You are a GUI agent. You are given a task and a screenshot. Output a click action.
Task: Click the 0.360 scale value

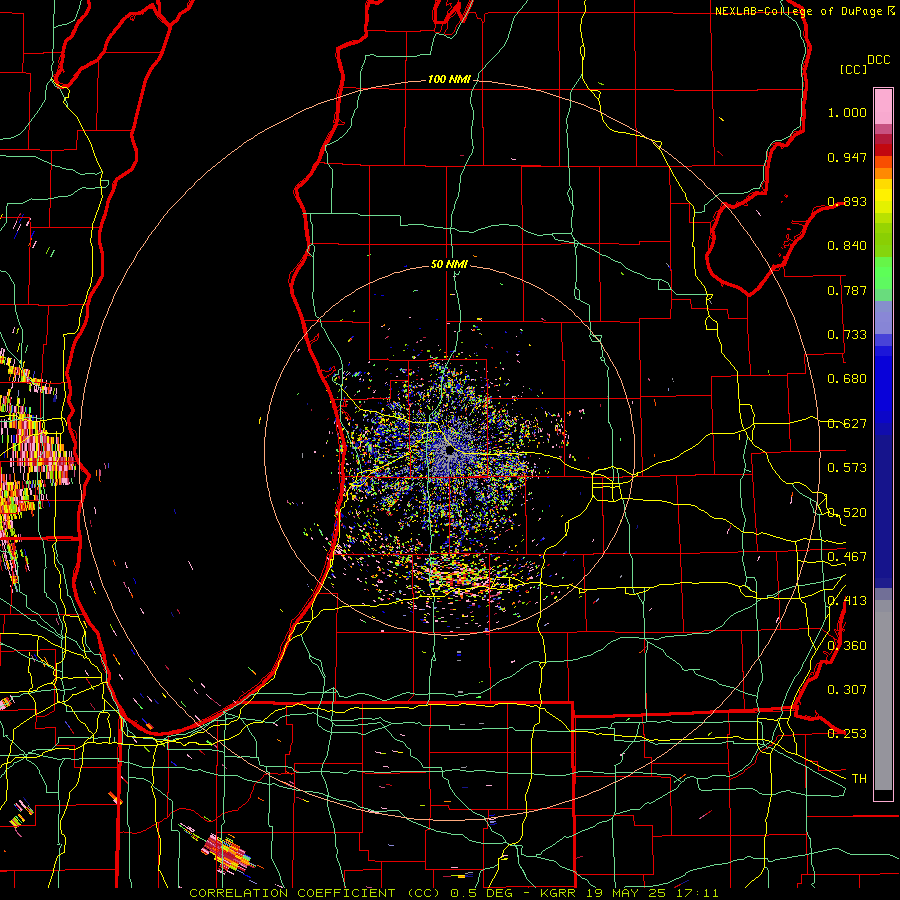point(847,646)
